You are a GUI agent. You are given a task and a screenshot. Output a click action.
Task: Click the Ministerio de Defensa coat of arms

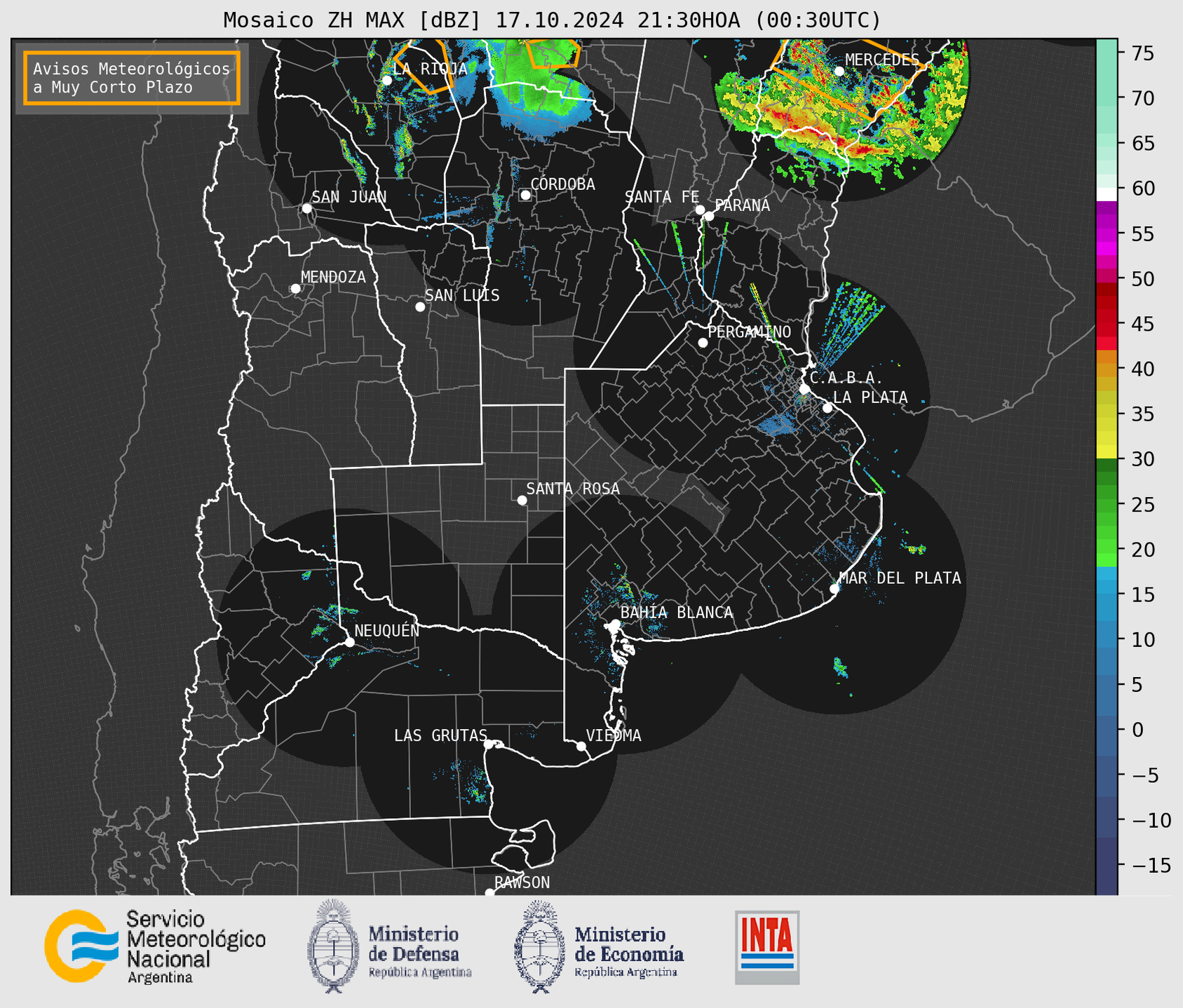point(333,946)
